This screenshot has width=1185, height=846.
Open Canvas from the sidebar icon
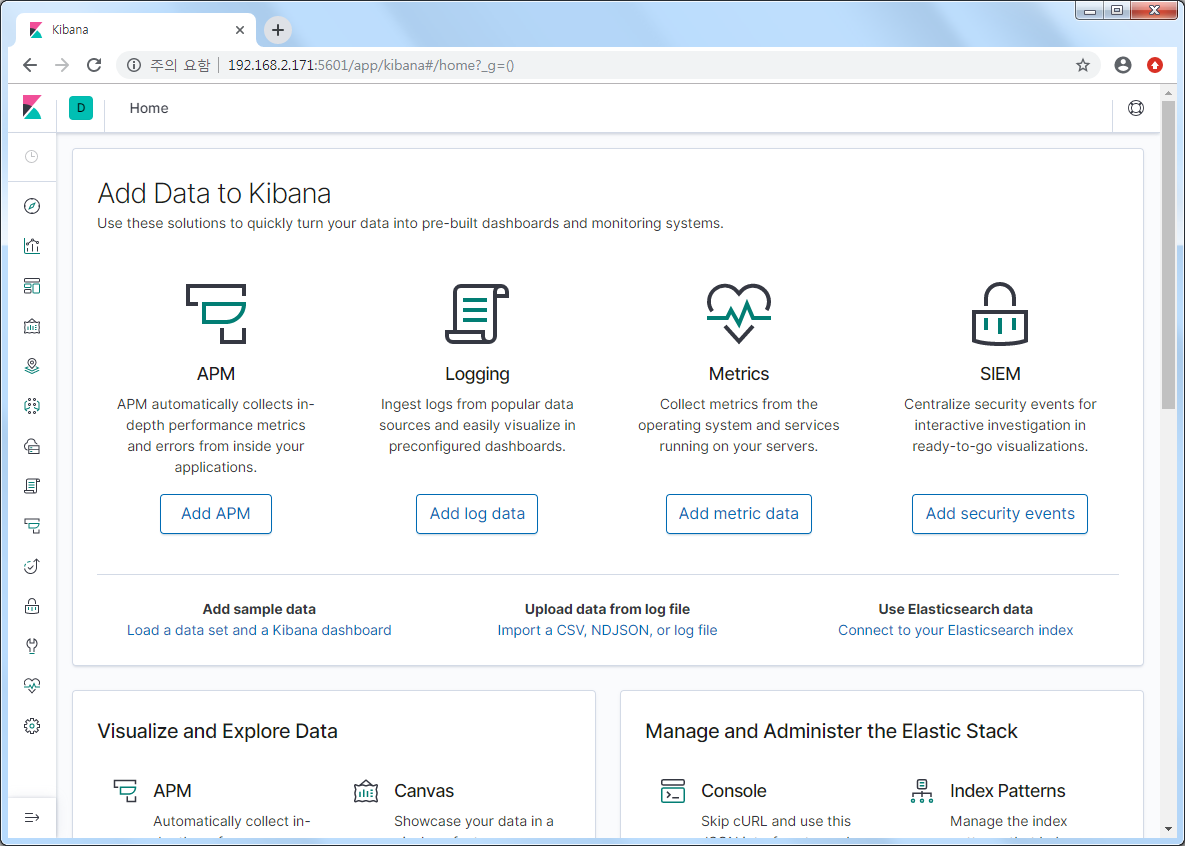(32, 326)
